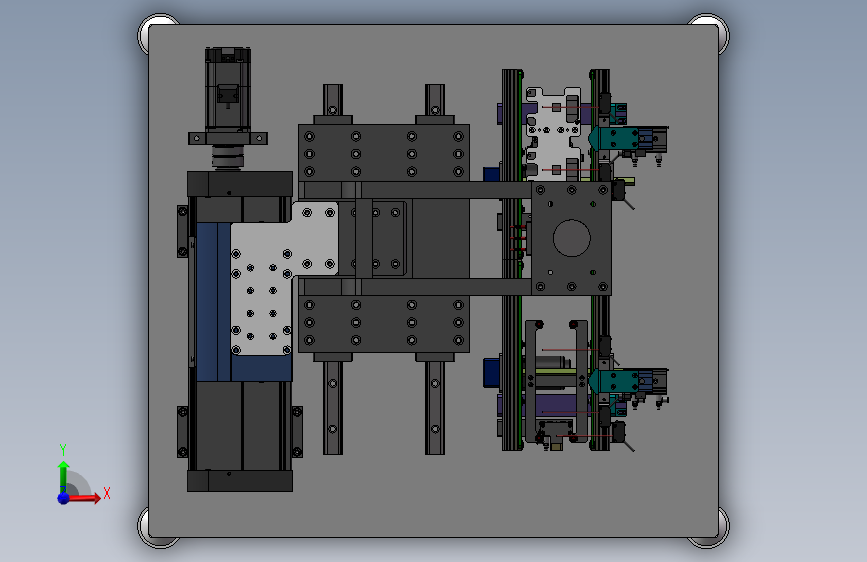
Task: Click the green Y axis arrow of the triad
Action: [63, 476]
